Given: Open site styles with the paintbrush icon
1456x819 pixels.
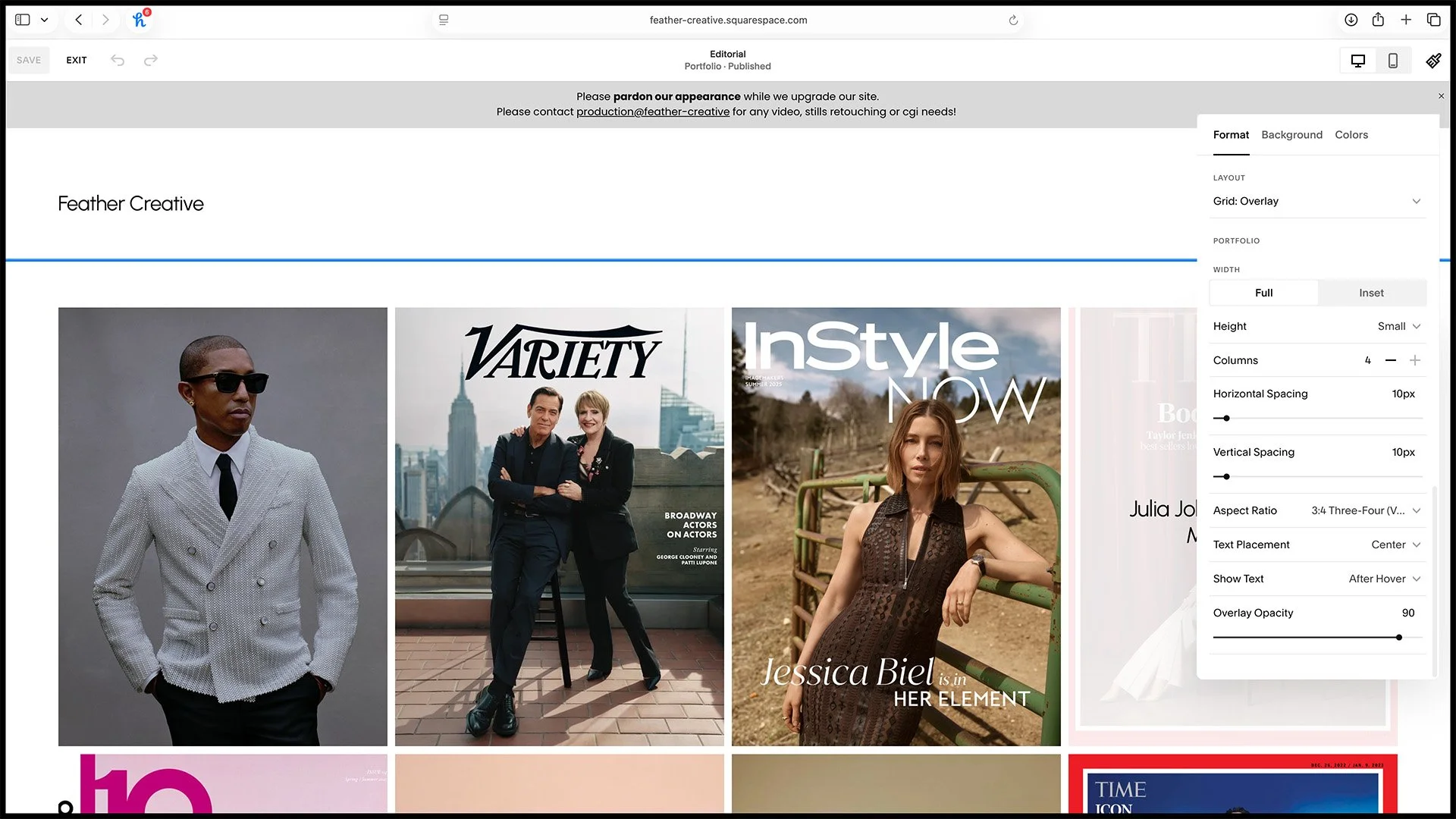Looking at the screenshot, I should (x=1433, y=60).
